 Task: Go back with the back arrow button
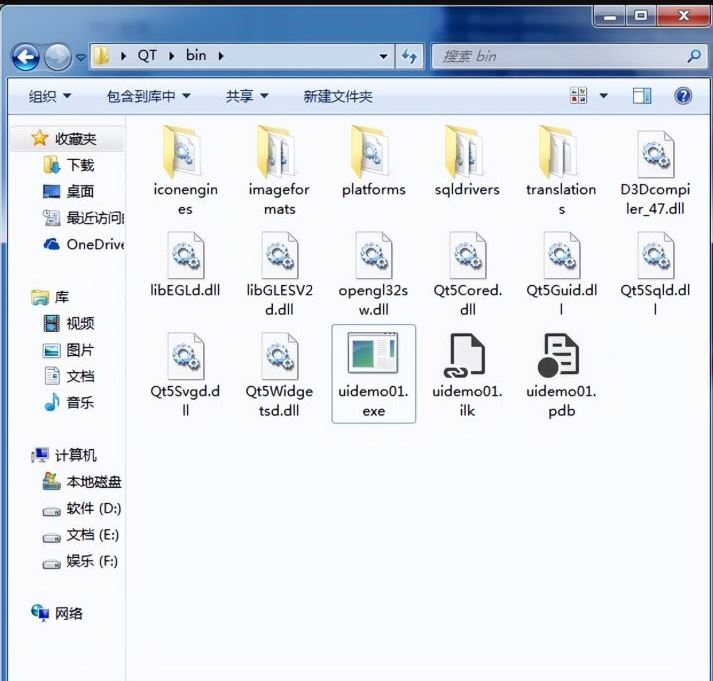25,57
